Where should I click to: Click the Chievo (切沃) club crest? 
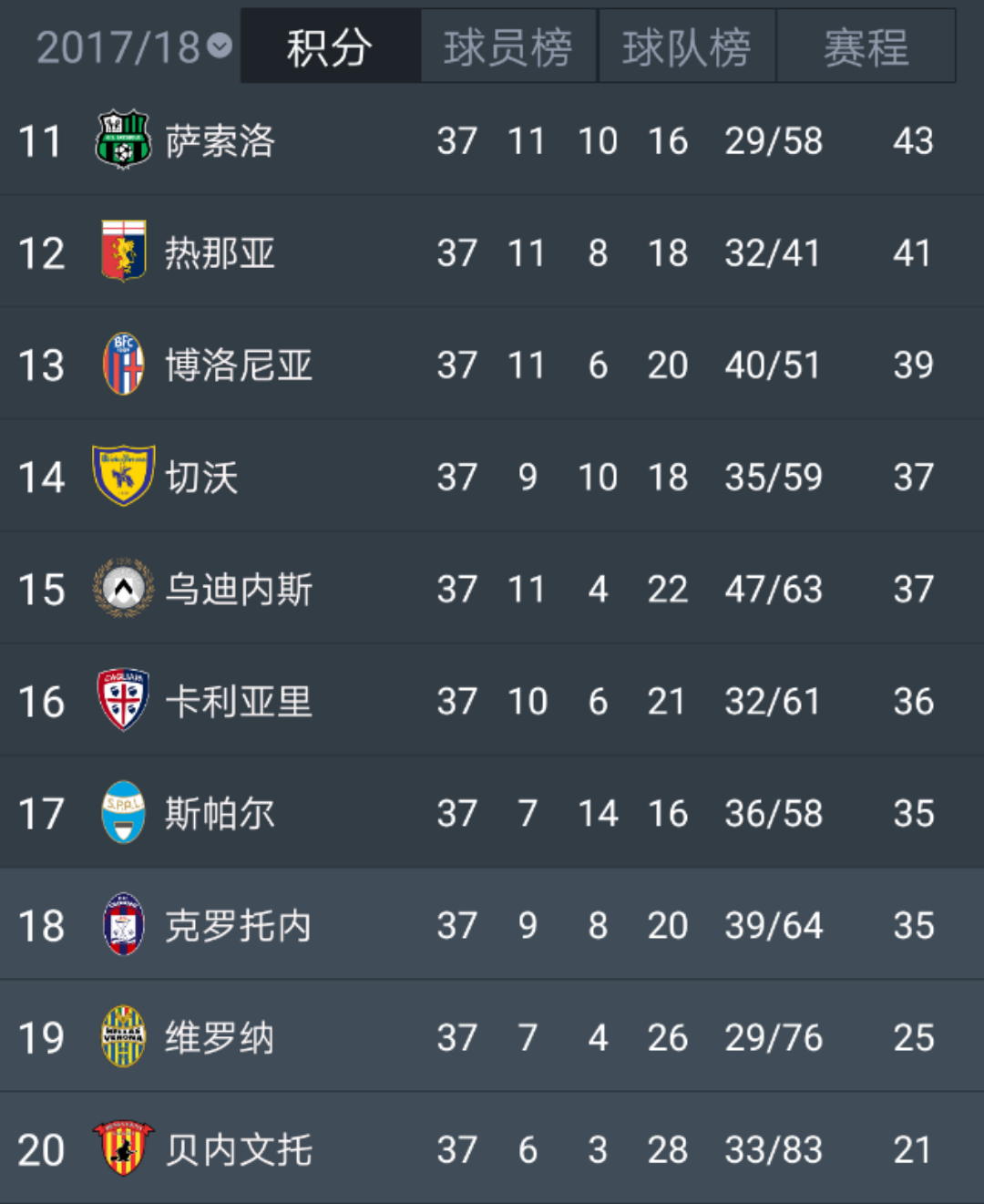(123, 476)
